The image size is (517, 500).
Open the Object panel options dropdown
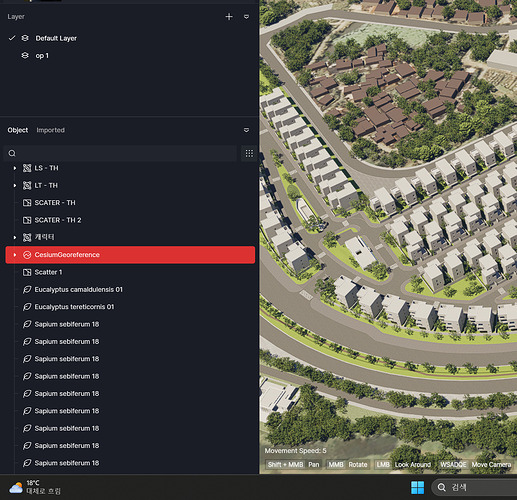246,130
